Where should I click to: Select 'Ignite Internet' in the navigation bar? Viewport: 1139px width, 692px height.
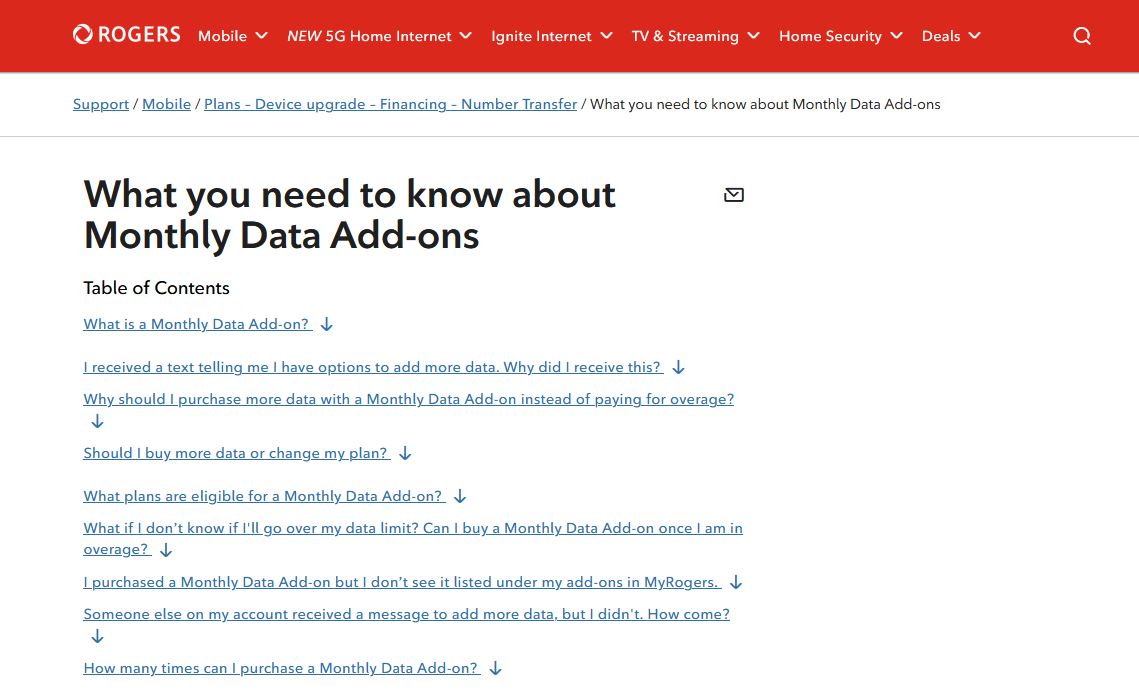tap(540, 36)
